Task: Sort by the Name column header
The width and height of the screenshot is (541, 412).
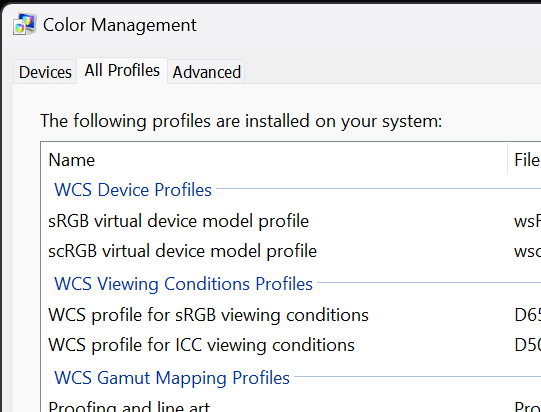Action: point(274,160)
